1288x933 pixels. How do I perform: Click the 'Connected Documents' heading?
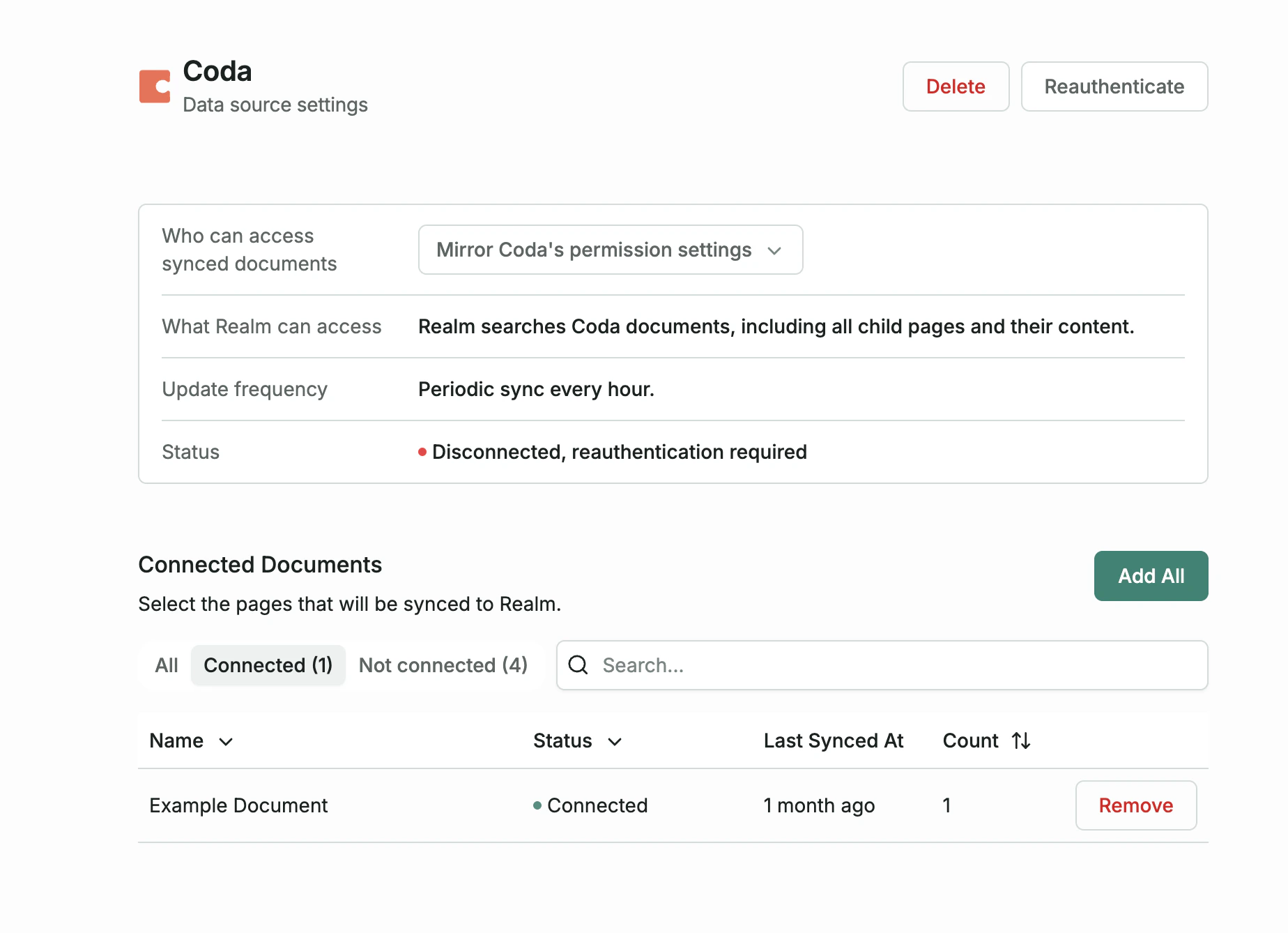pyautogui.click(x=260, y=565)
